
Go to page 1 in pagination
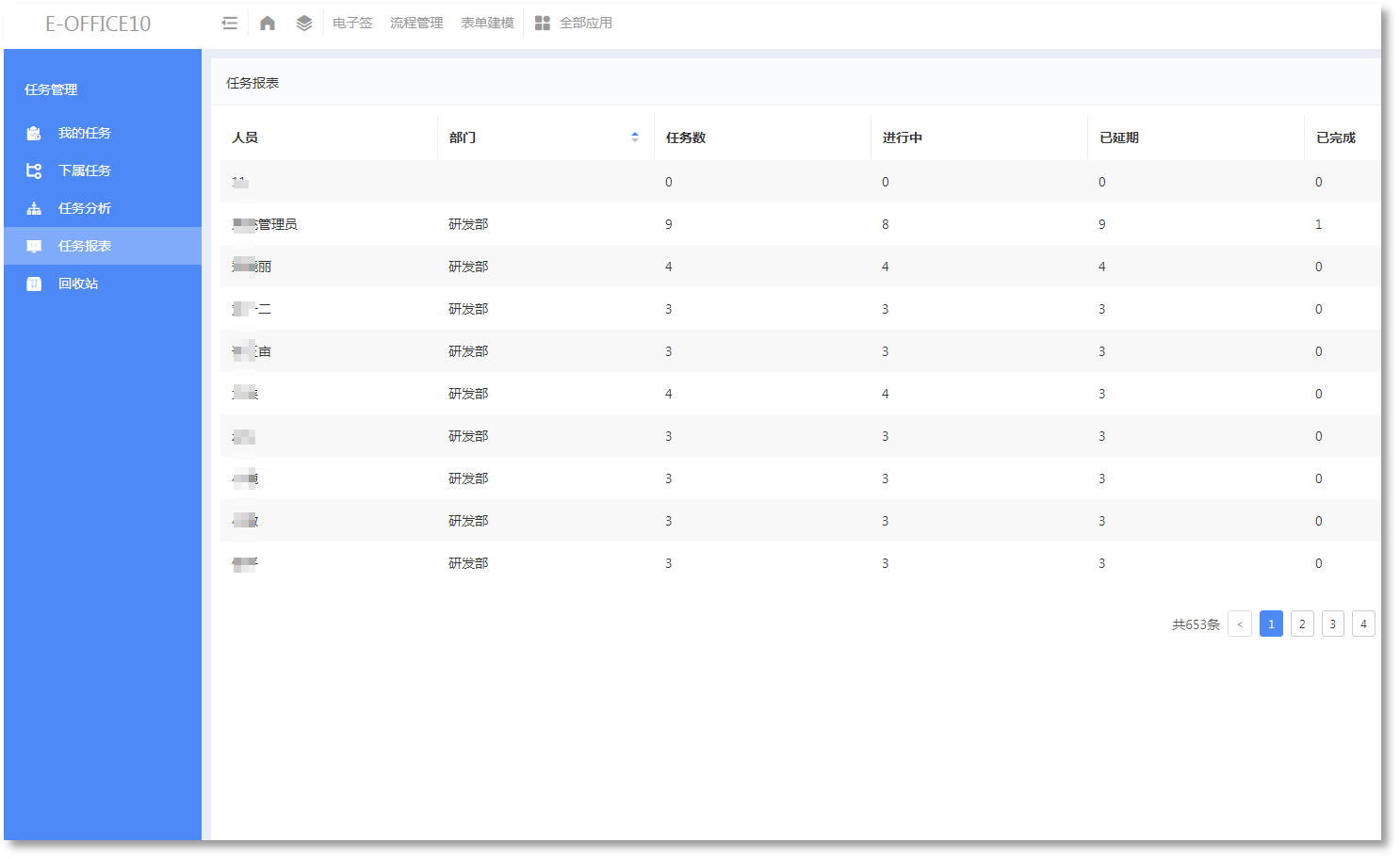point(1271,624)
